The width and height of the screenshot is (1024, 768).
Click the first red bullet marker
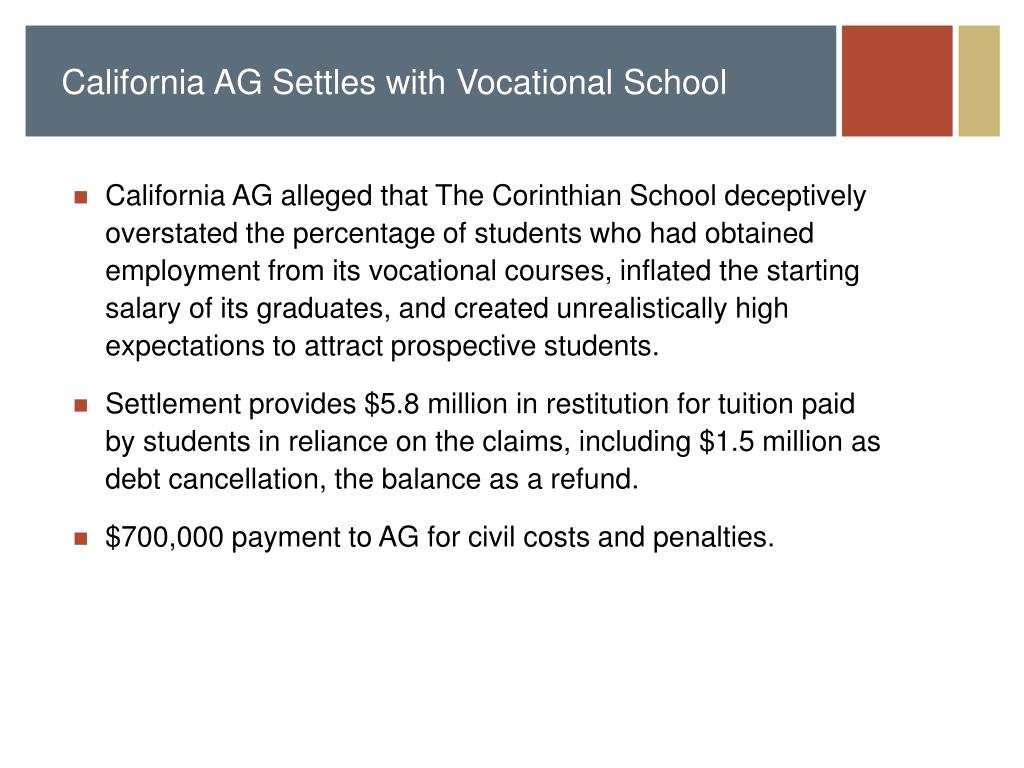tap(81, 197)
